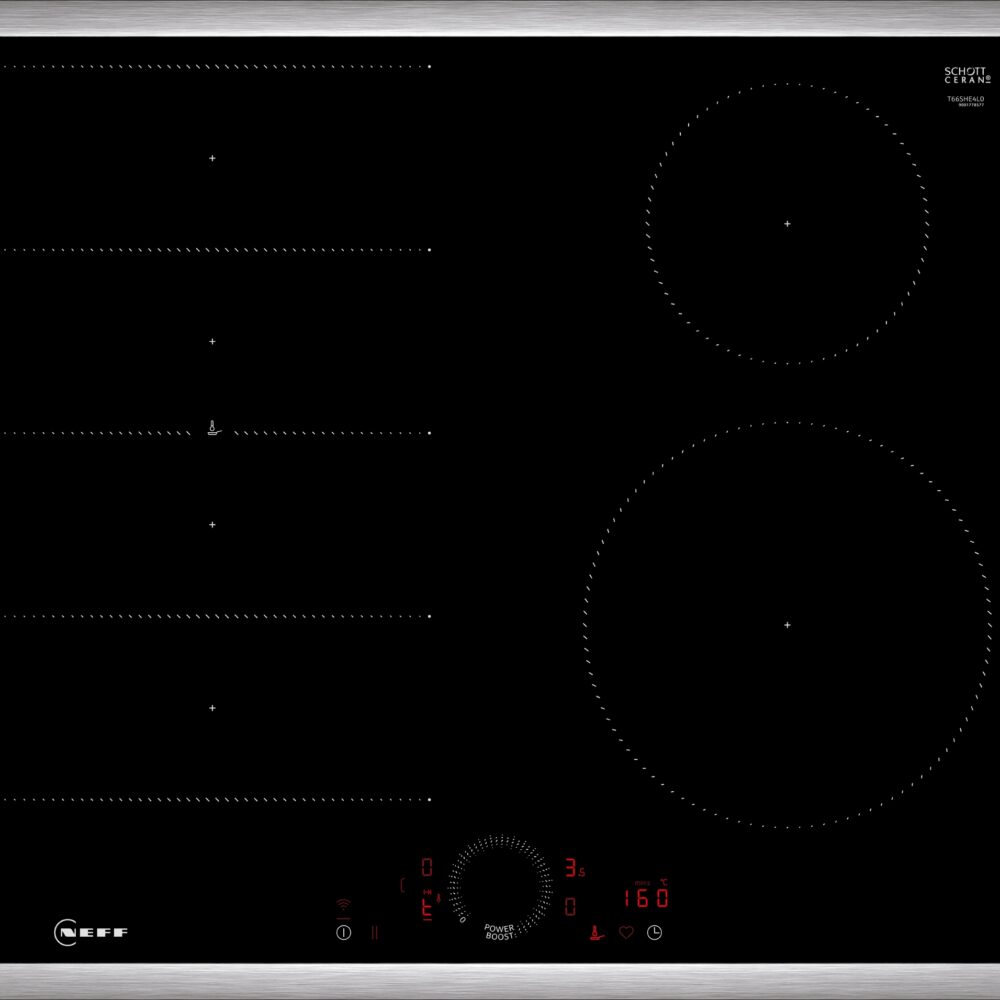Select the red "E" display beside the dial

click(x=427, y=906)
